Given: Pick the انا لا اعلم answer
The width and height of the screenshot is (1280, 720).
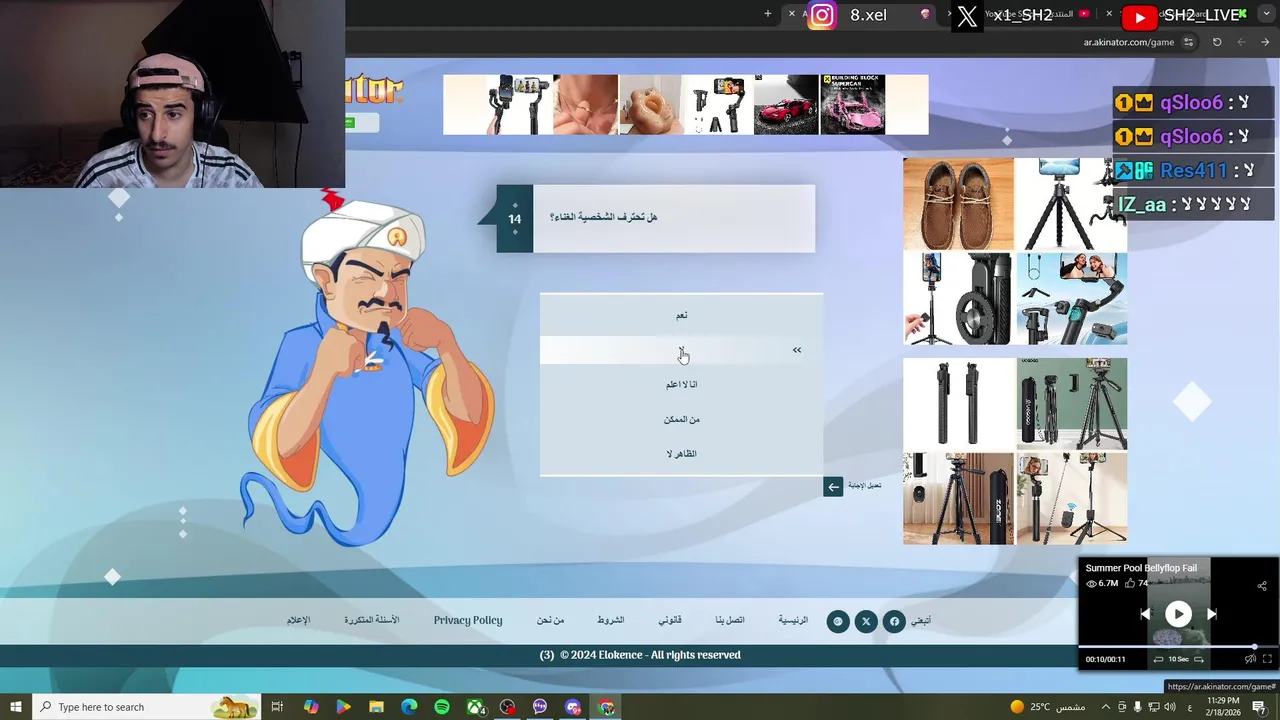Looking at the screenshot, I should 681,384.
